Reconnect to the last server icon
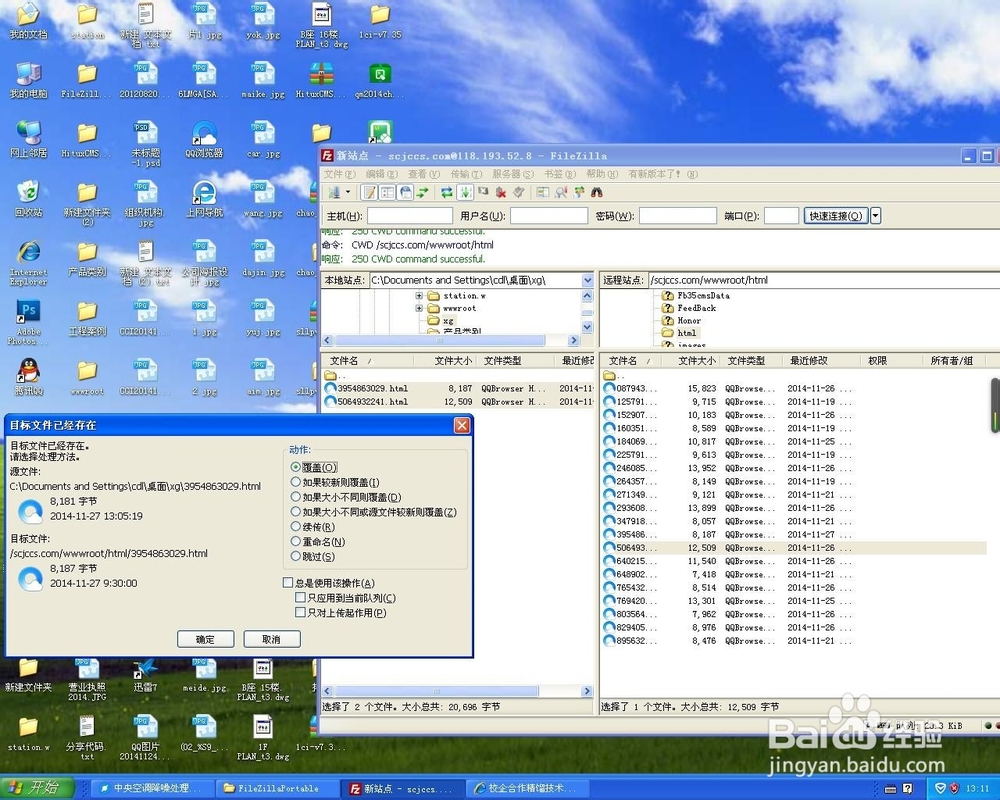The image size is (1000, 800). (x=519, y=192)
